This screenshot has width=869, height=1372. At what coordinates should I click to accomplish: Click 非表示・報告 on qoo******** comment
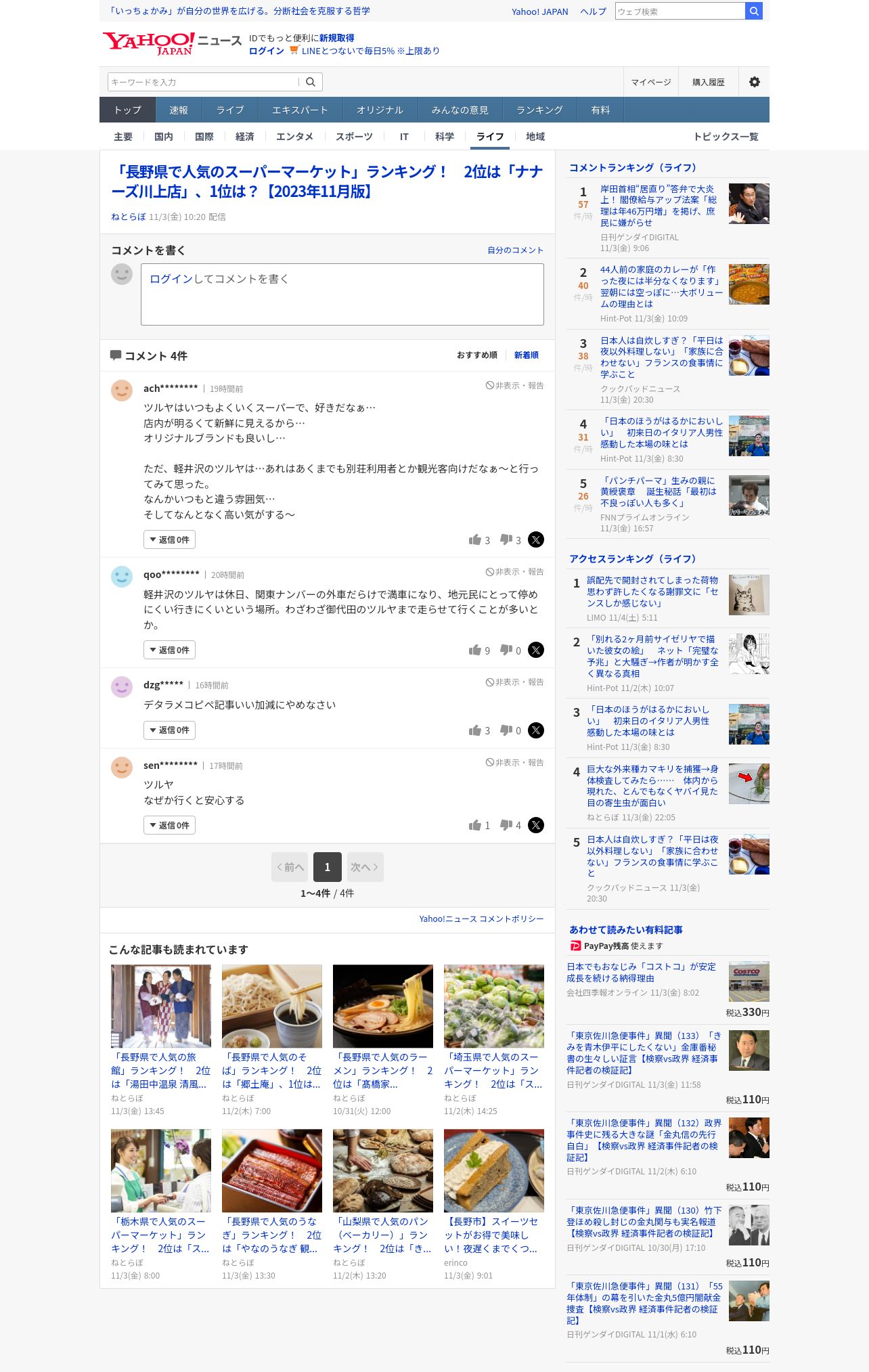click(x=514, y=571)
